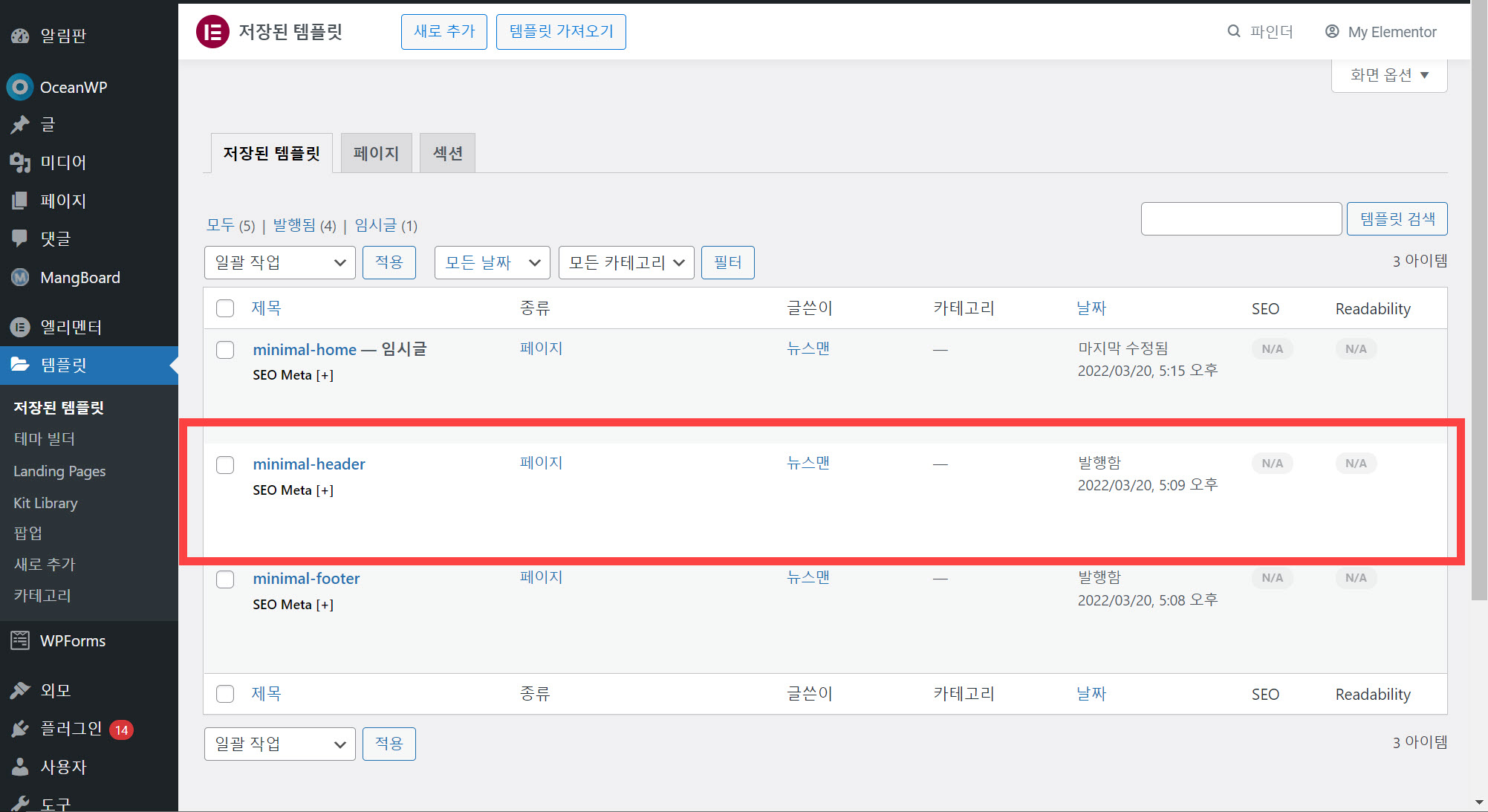The image size is (1488, 812).
Task: Open the 모든 날짜 date filter dropdown
Action: coord(491,262)
